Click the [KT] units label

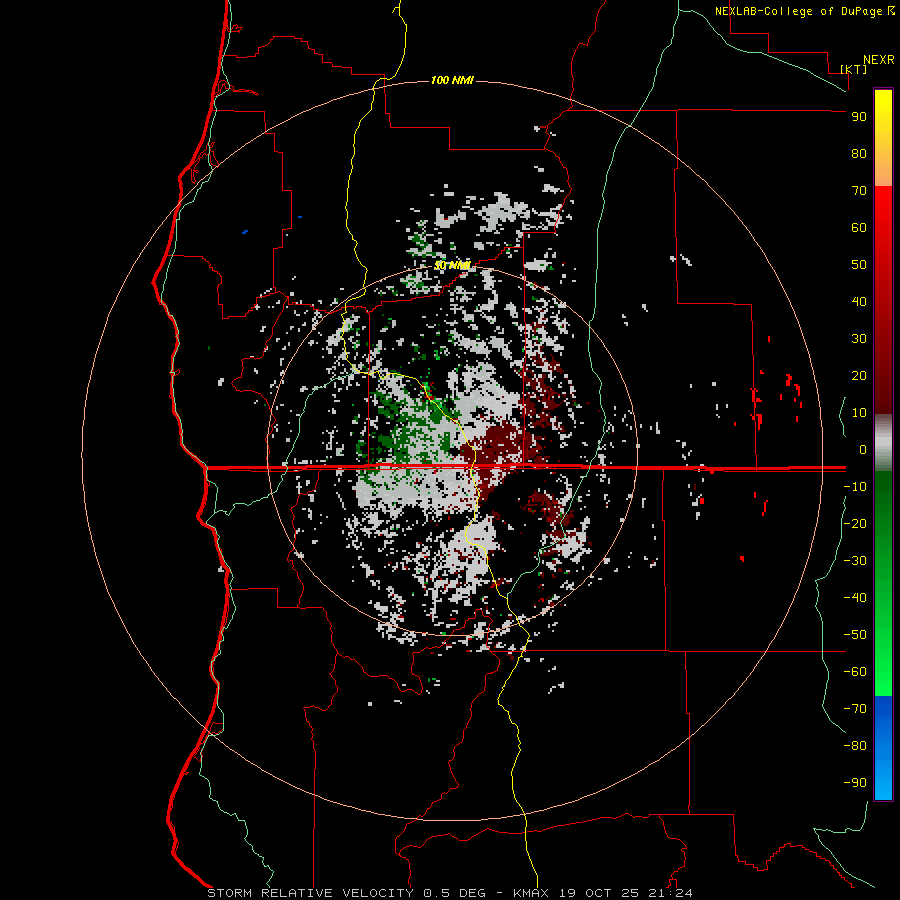[854, 69]
